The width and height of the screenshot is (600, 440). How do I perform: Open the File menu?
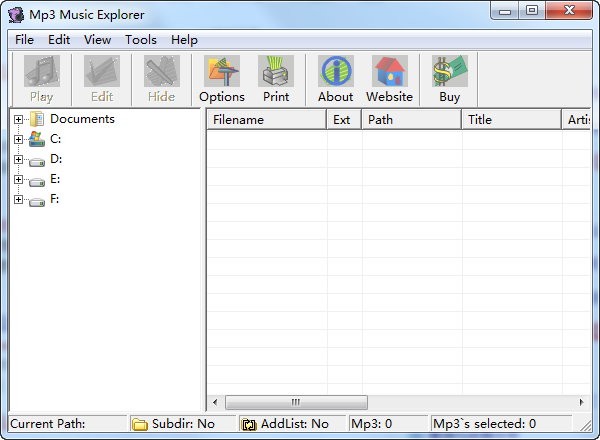click(24, 40)
